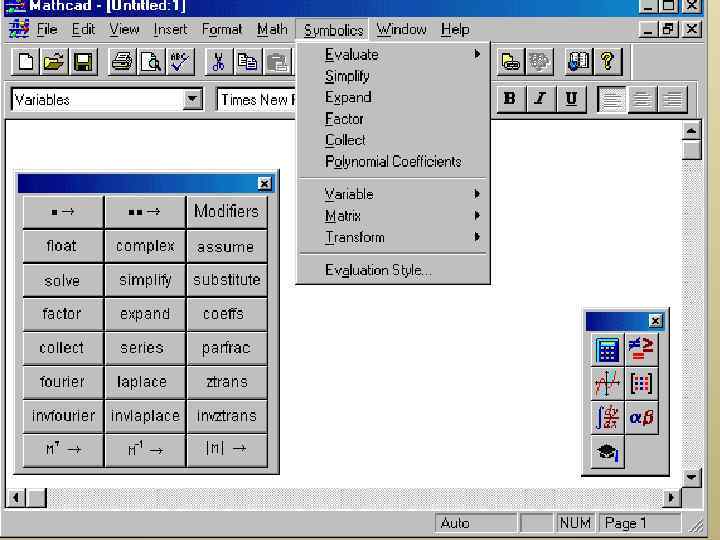This screenshot has height=540, width=720.
Task: Open the Edit menu
Action: pyautogui.click(x=83, y=30)
